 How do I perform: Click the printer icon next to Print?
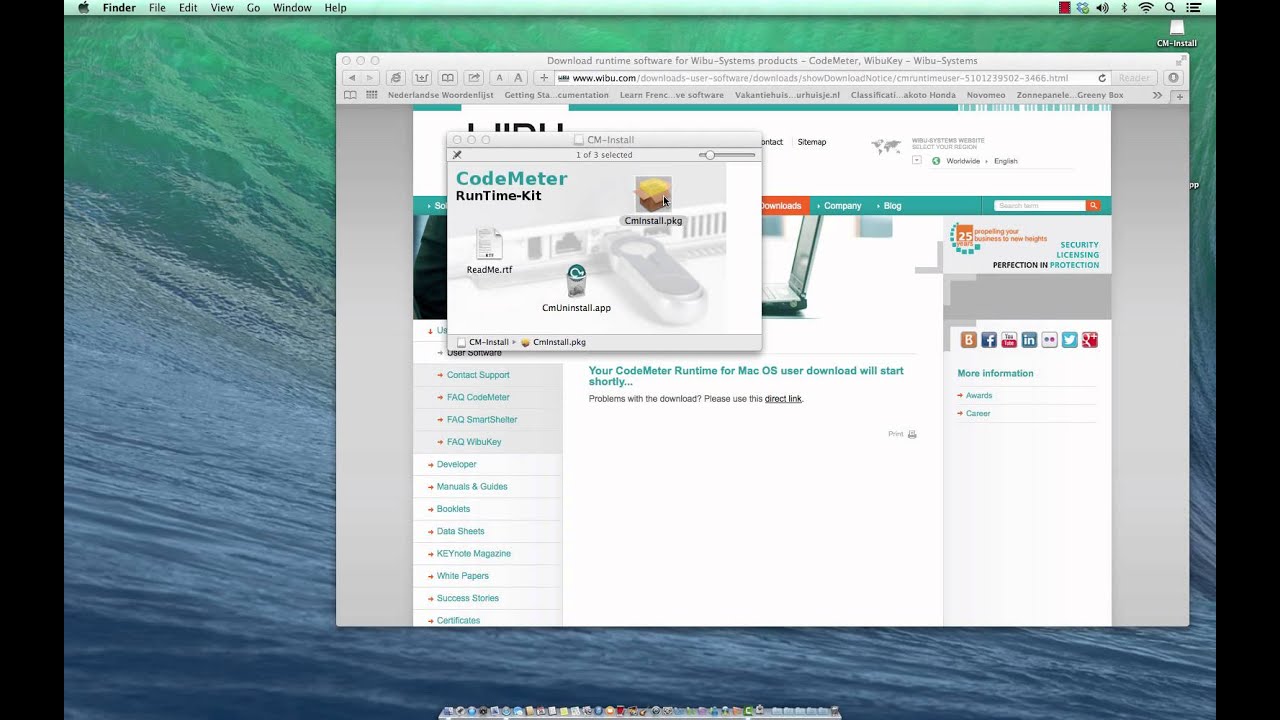[912, 434]
